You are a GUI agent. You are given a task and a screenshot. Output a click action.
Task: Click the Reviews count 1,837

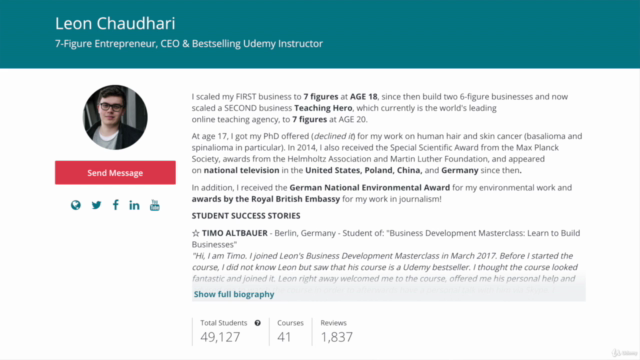pyautogui.click(x=336, y=337)
